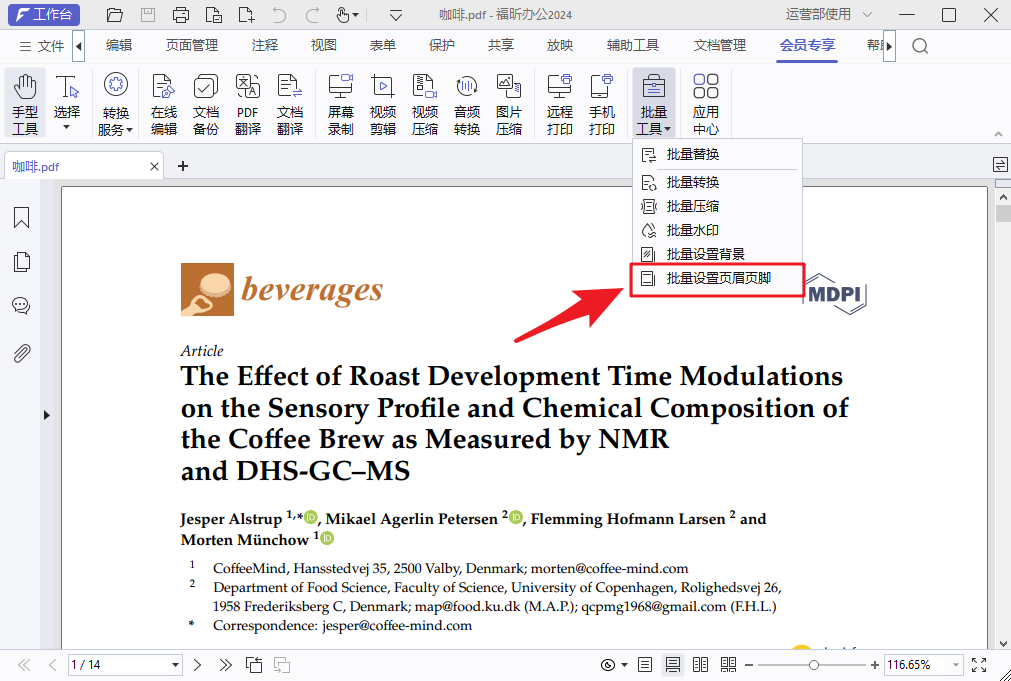The height and width of the screenshot is (681, 1011).
Task: Click the zoom slider handle
Action: pyautogui.click(x=814, y=665)
